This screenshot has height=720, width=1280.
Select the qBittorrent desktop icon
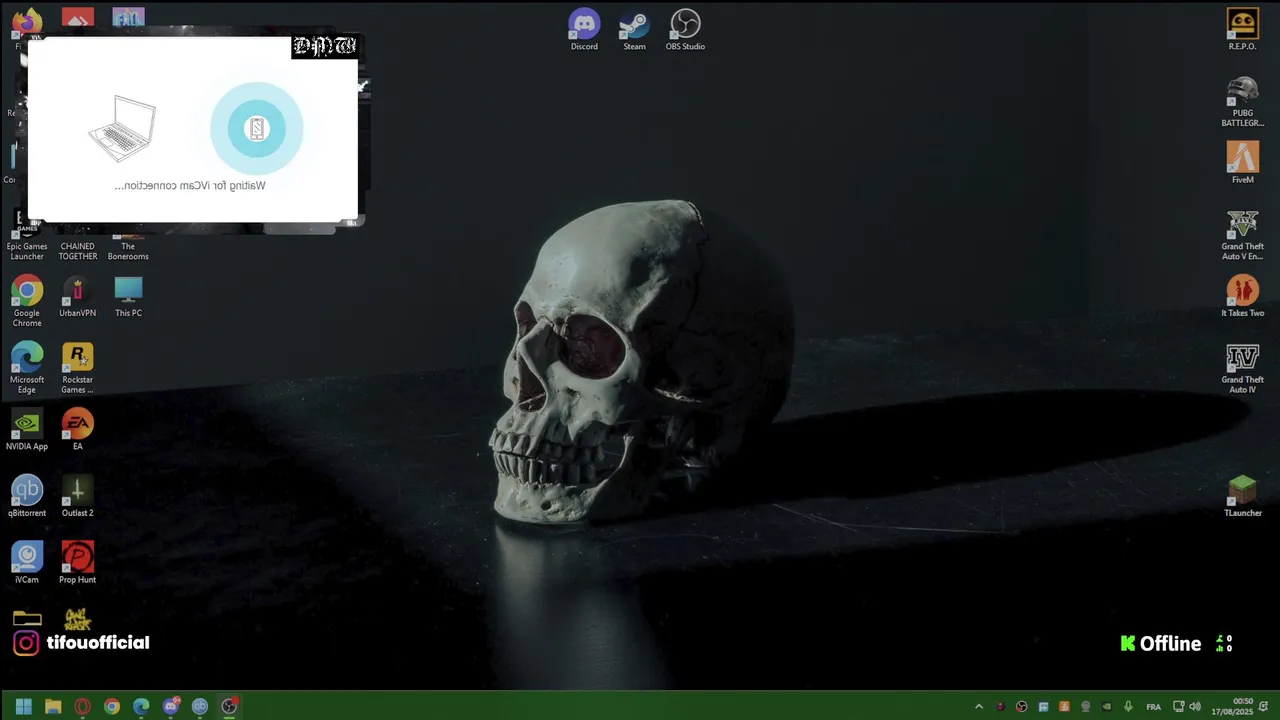tap(27, 496)
